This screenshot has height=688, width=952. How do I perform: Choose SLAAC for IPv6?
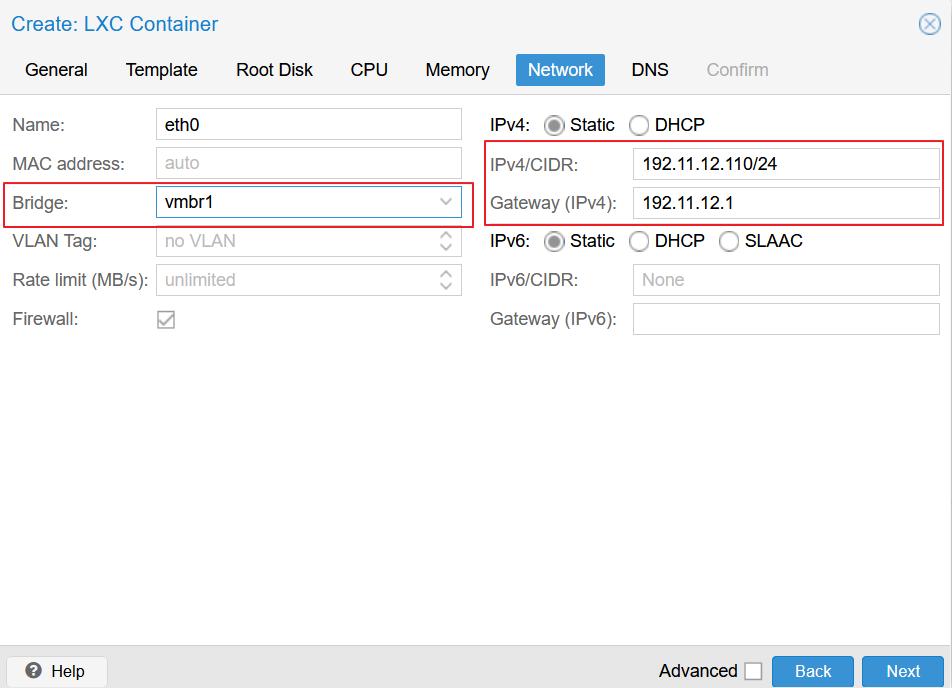point(729,242)
